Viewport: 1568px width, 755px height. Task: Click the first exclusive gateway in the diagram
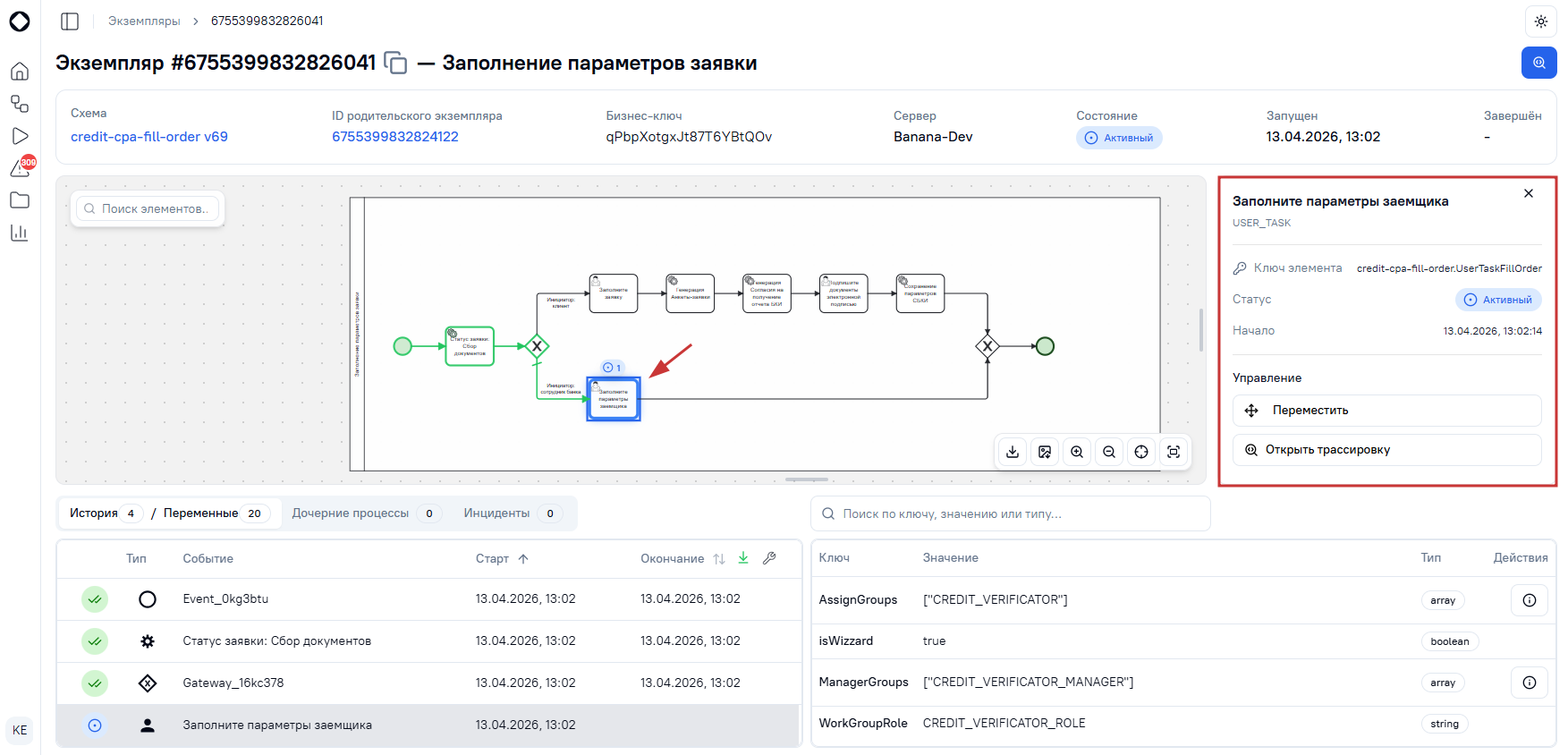click(537, 346)
